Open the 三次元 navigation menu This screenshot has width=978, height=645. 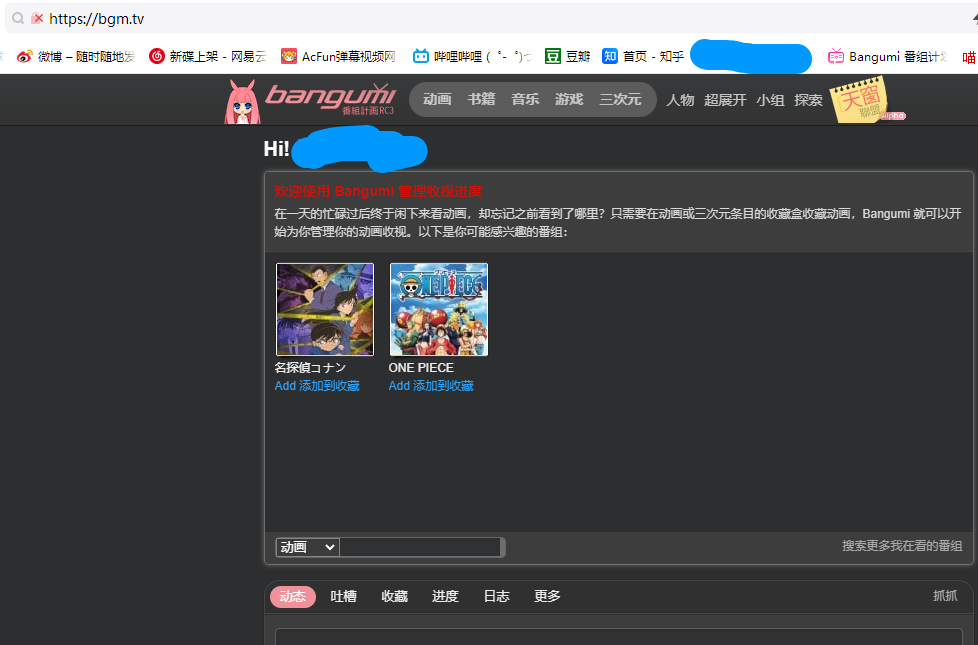tap(620, 99)
